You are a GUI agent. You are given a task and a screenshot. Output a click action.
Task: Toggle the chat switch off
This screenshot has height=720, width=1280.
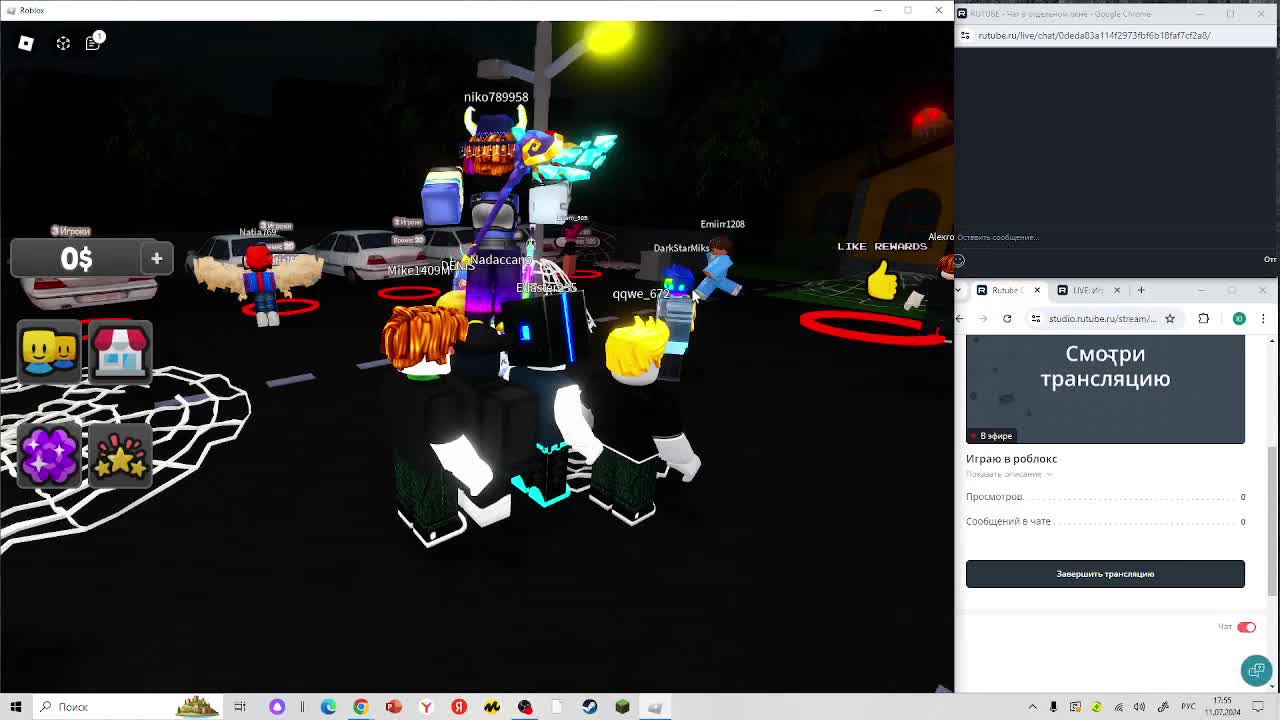1246,627
